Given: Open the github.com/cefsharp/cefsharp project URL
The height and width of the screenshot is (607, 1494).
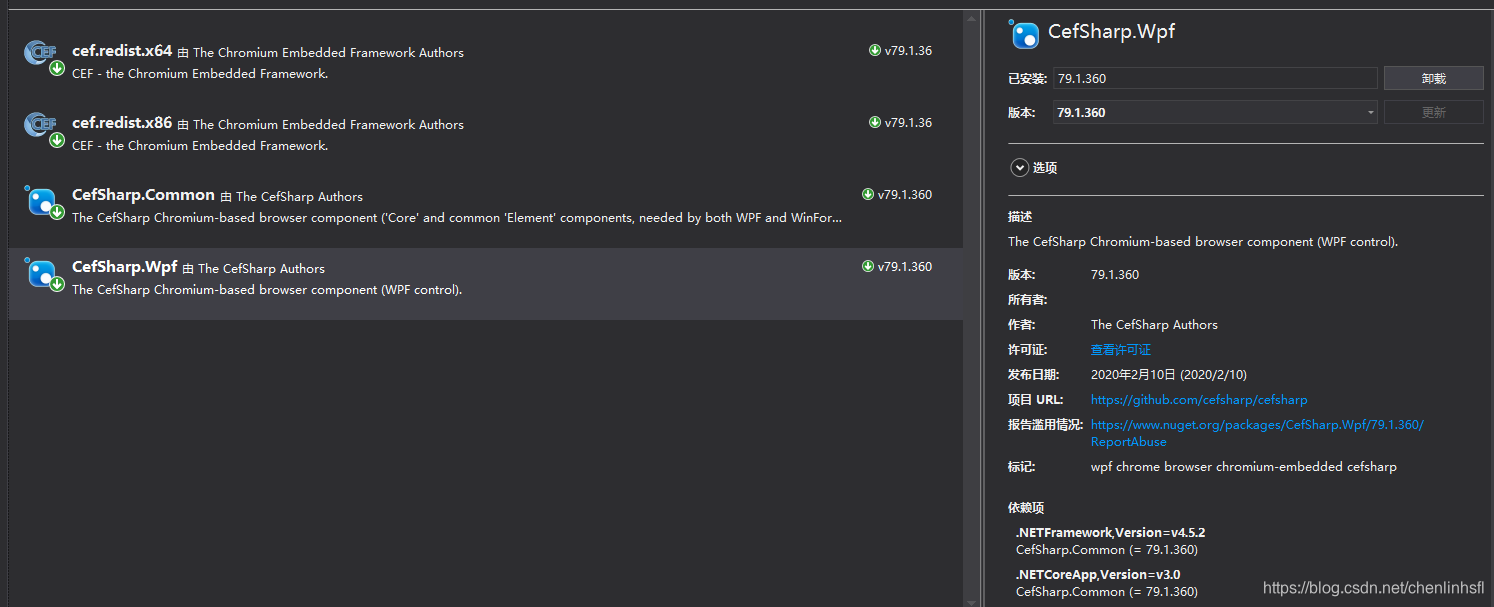Looking at the screenshot, I should [x=1199, y=400].
